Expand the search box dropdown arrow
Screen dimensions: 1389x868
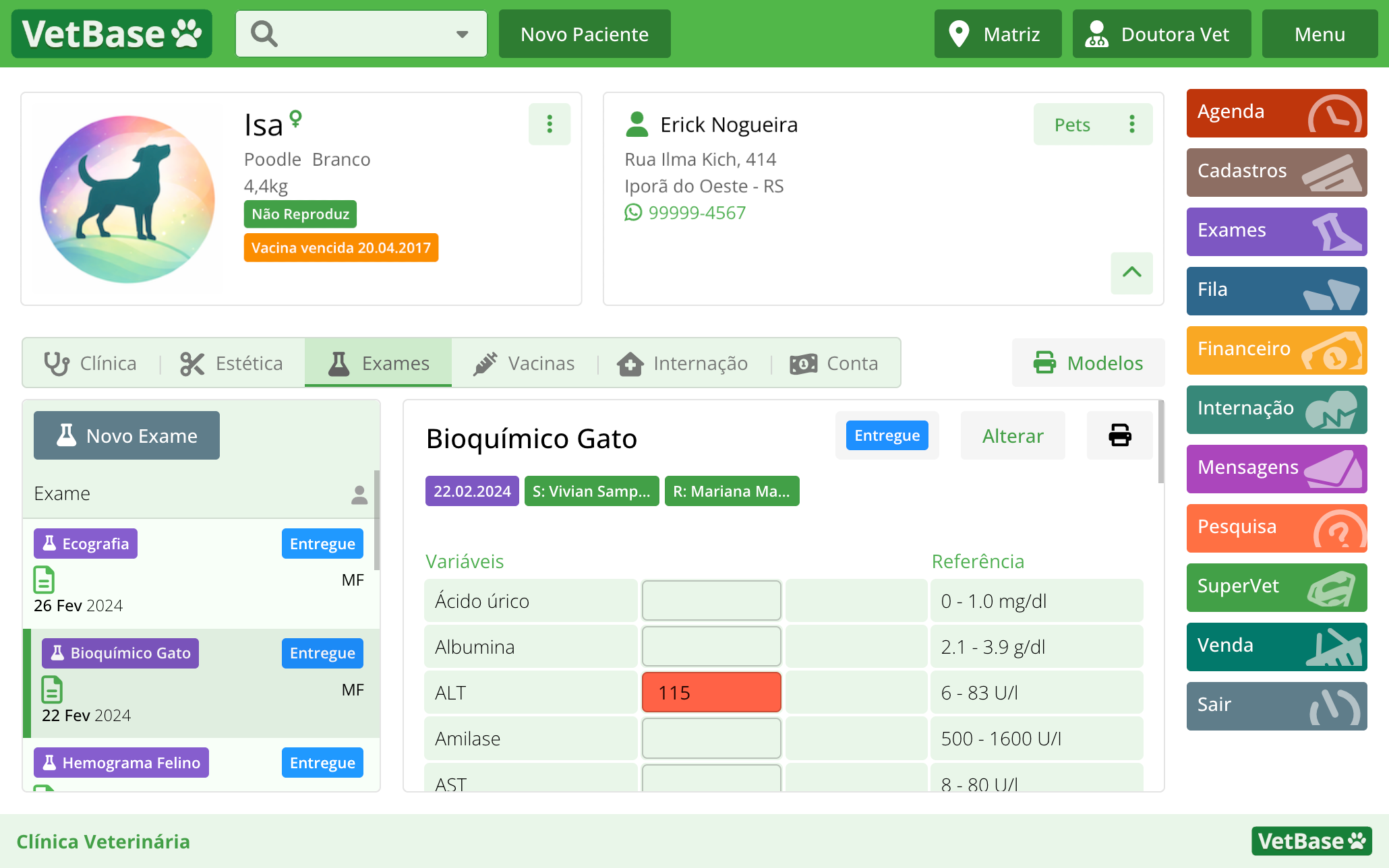click(x=462, y=34)
